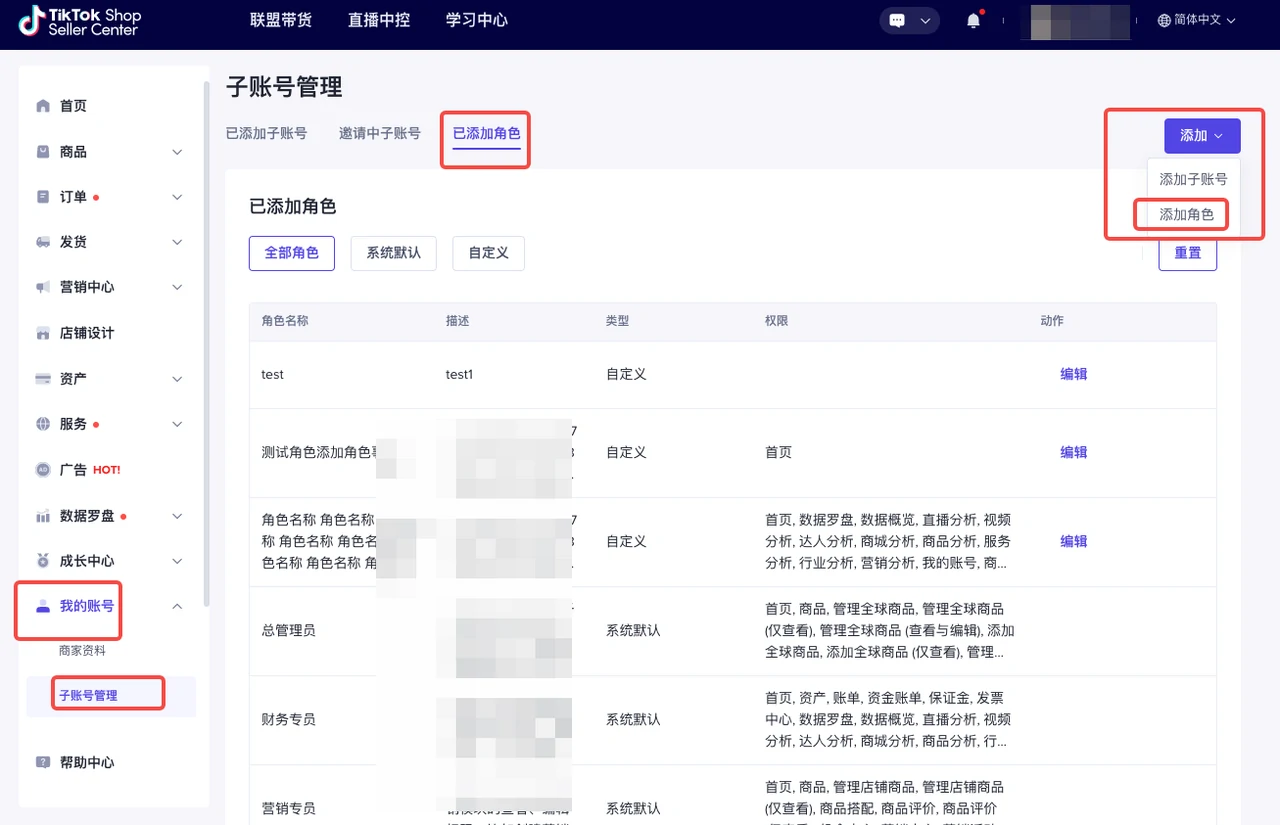Screen dimensions: 1280x825
Task: Collapse the 我的账号 sidebar section
Action: 177,606
